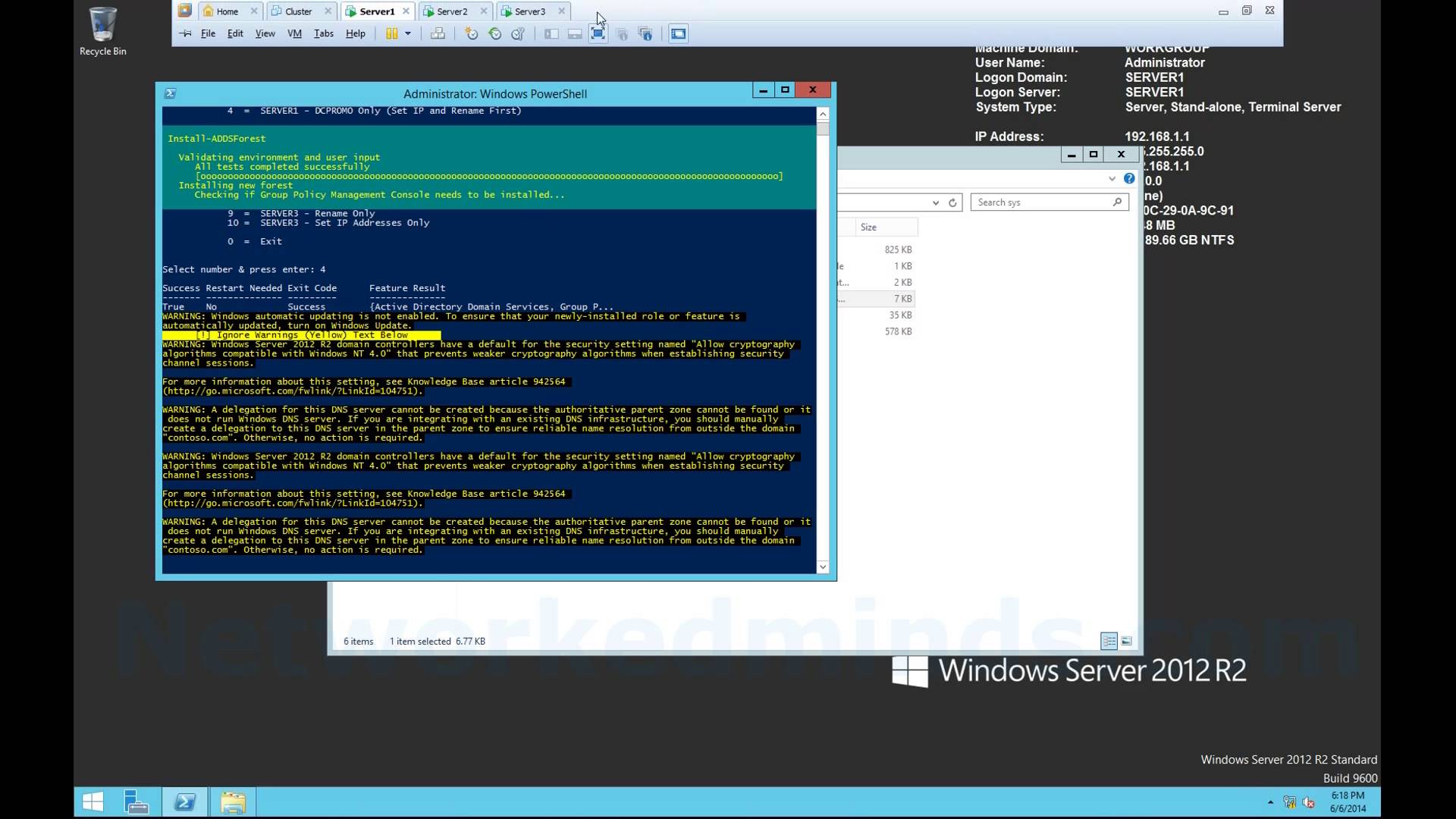This screenshot has height=819, width=1456.
Task: Select the 578 KB file row
Action: point(877,331)
